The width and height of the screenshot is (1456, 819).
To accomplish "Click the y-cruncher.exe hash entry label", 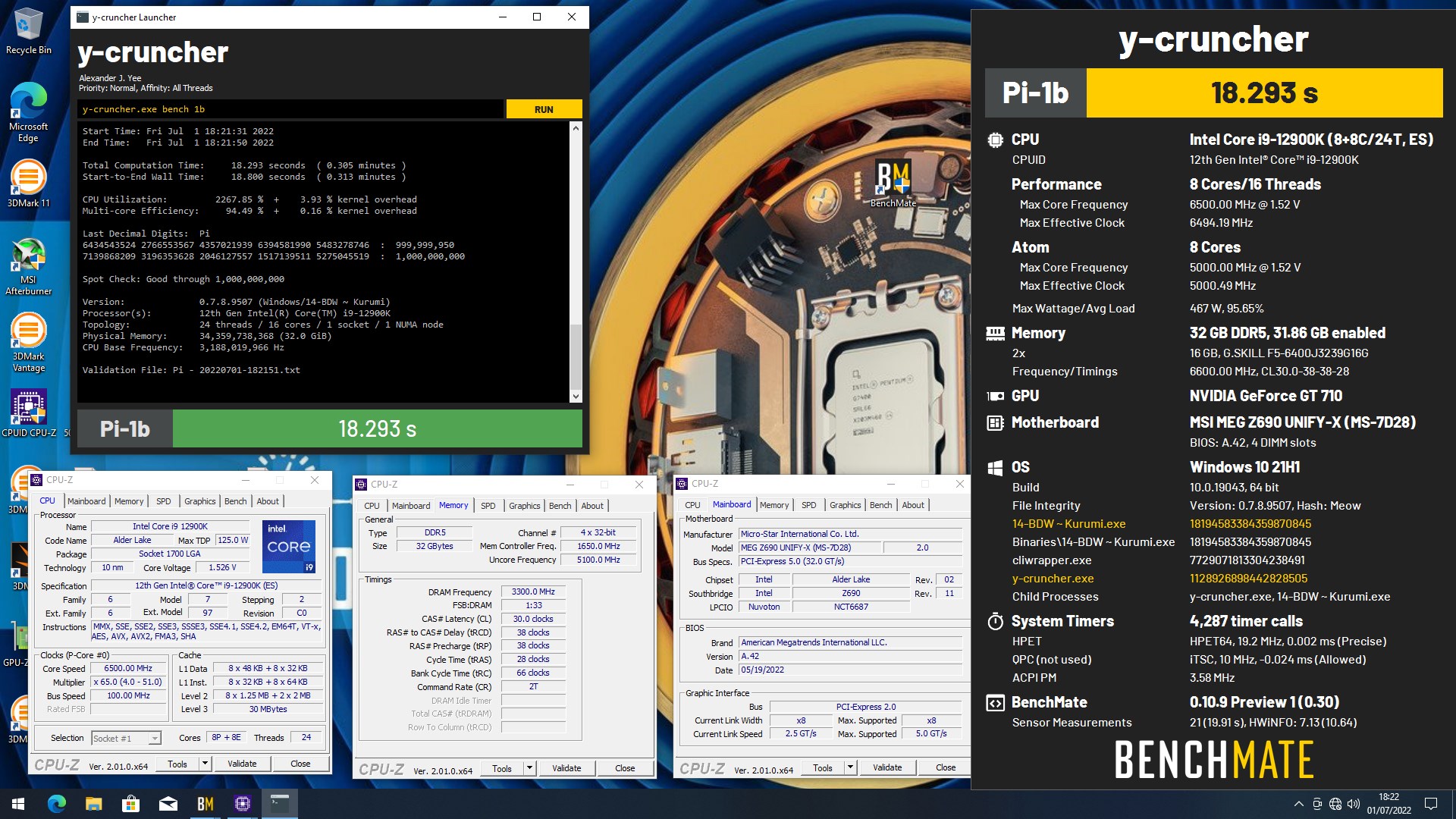I will pos(1053,579).
